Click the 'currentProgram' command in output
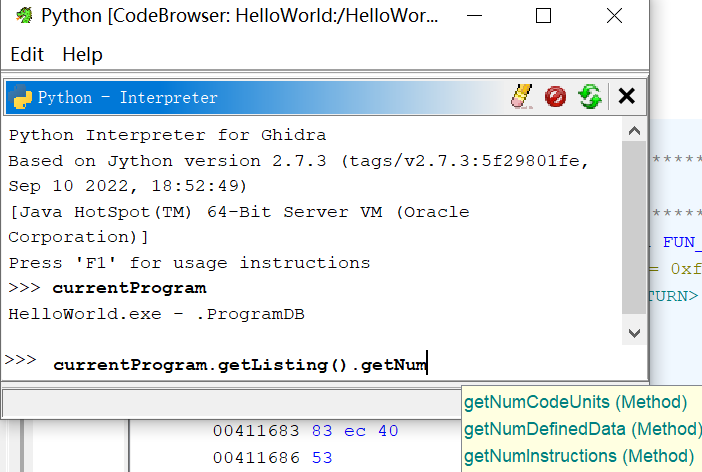The image size is (702, 472). (129, 288)
